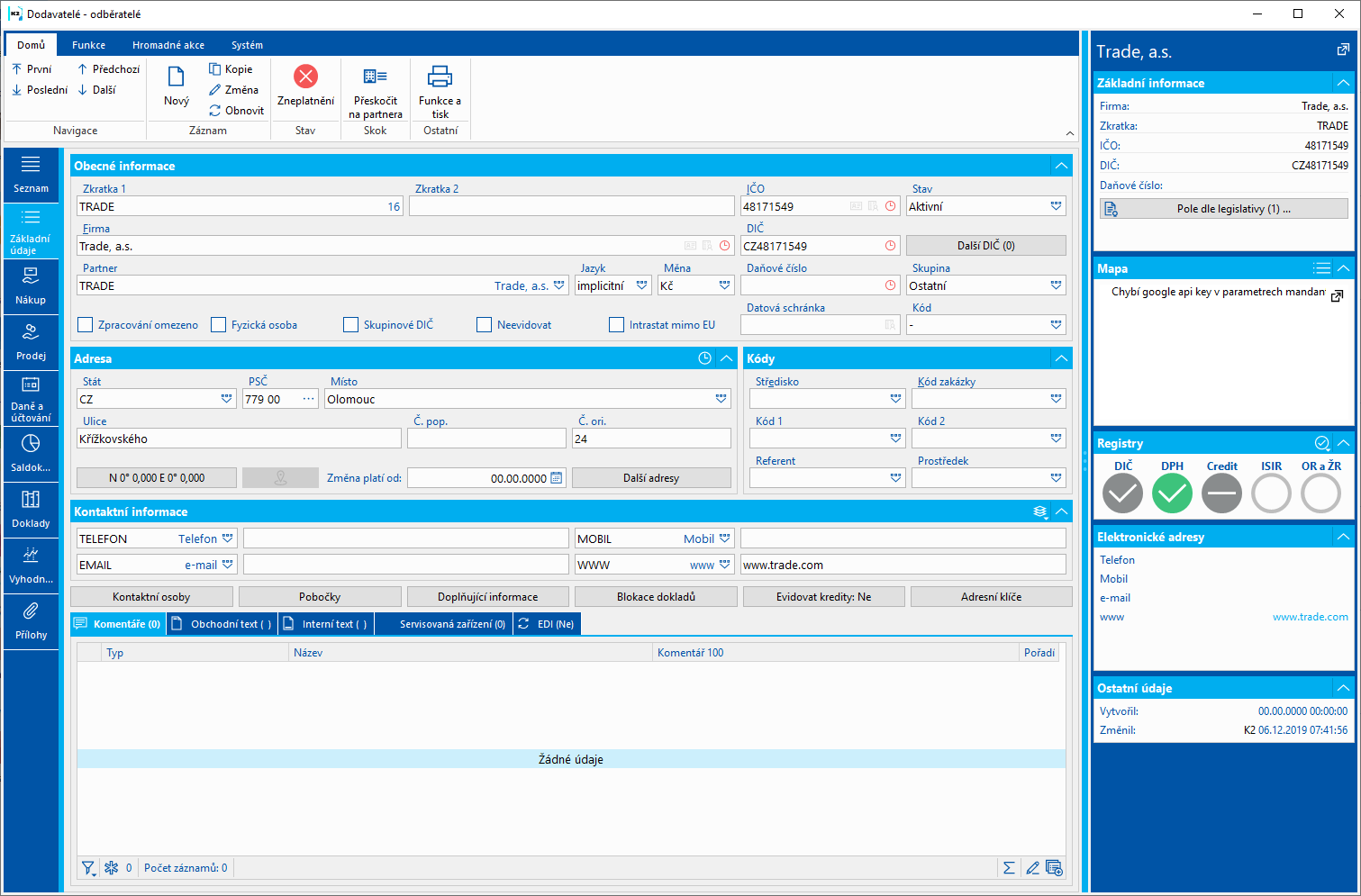Open the Stav dropdown
Image resolution: width=1361 pixels, height=896 pixels.
[1056, 206]
